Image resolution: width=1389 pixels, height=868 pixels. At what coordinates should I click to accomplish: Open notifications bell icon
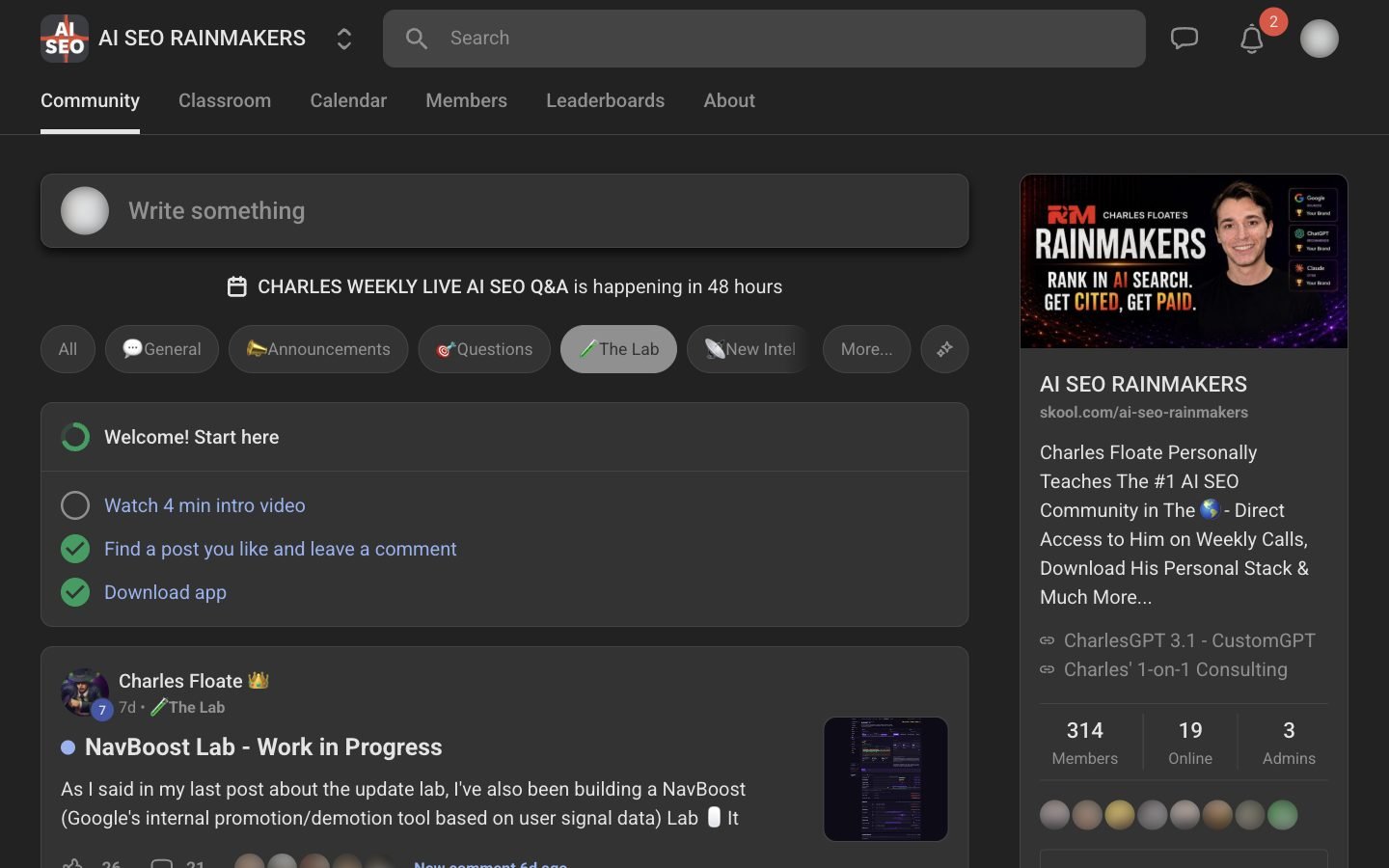(x=1252, y=39)
